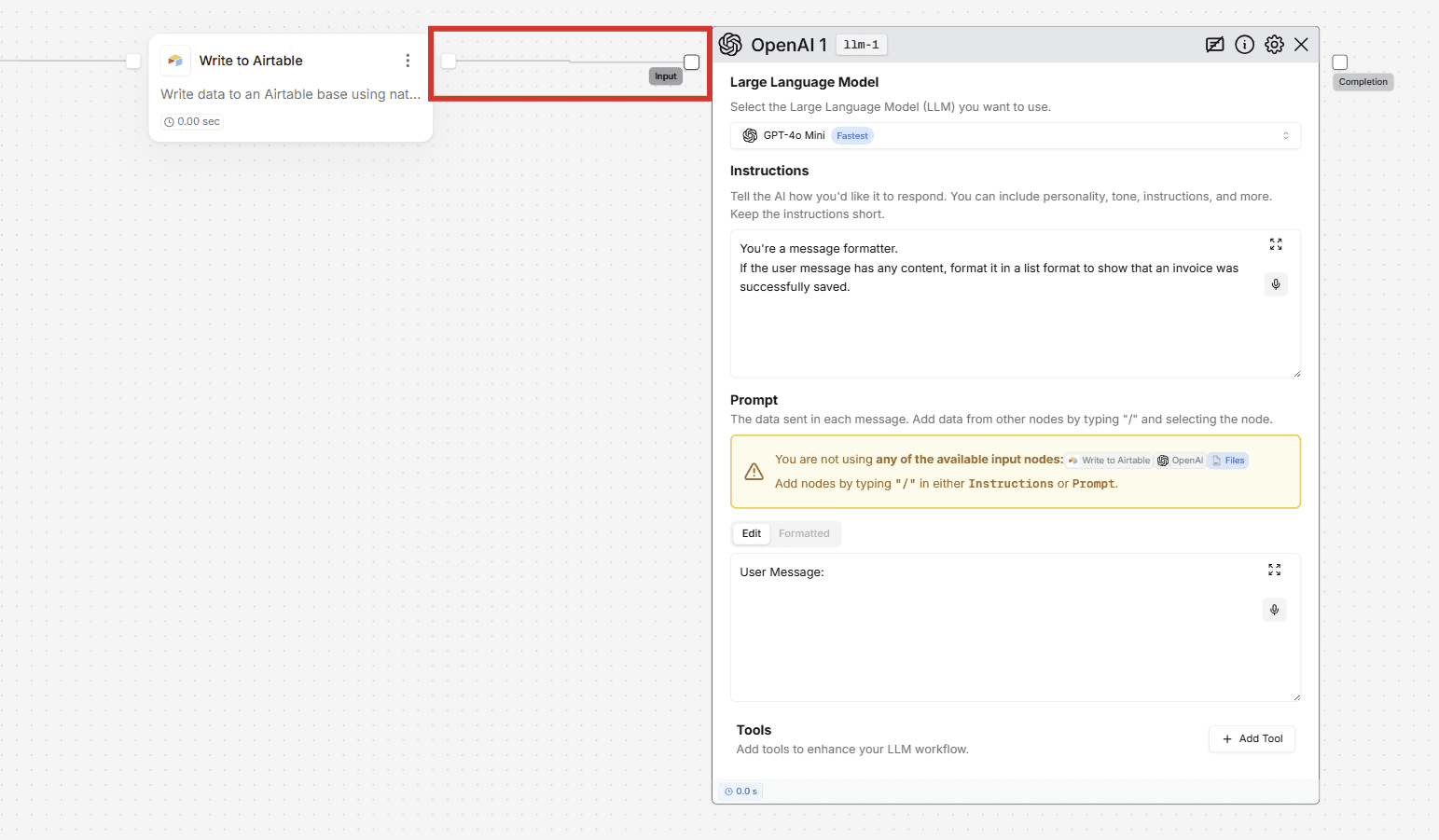Click the Input label tag

click(666, 76)
